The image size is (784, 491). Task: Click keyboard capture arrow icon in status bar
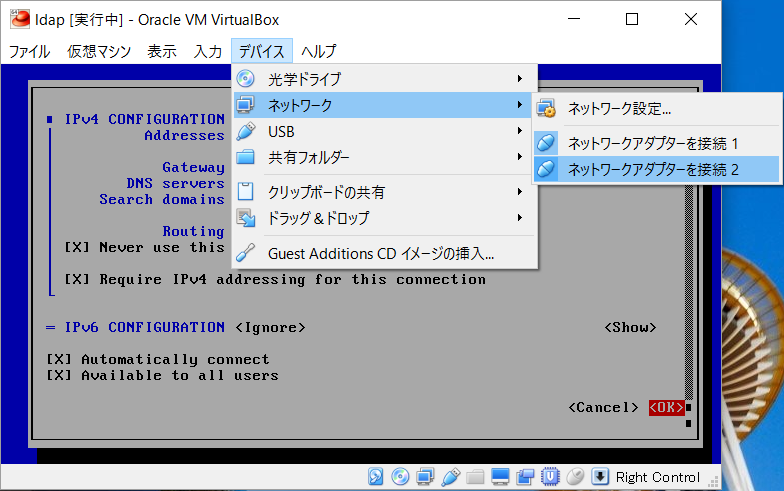tap(600, 476)
